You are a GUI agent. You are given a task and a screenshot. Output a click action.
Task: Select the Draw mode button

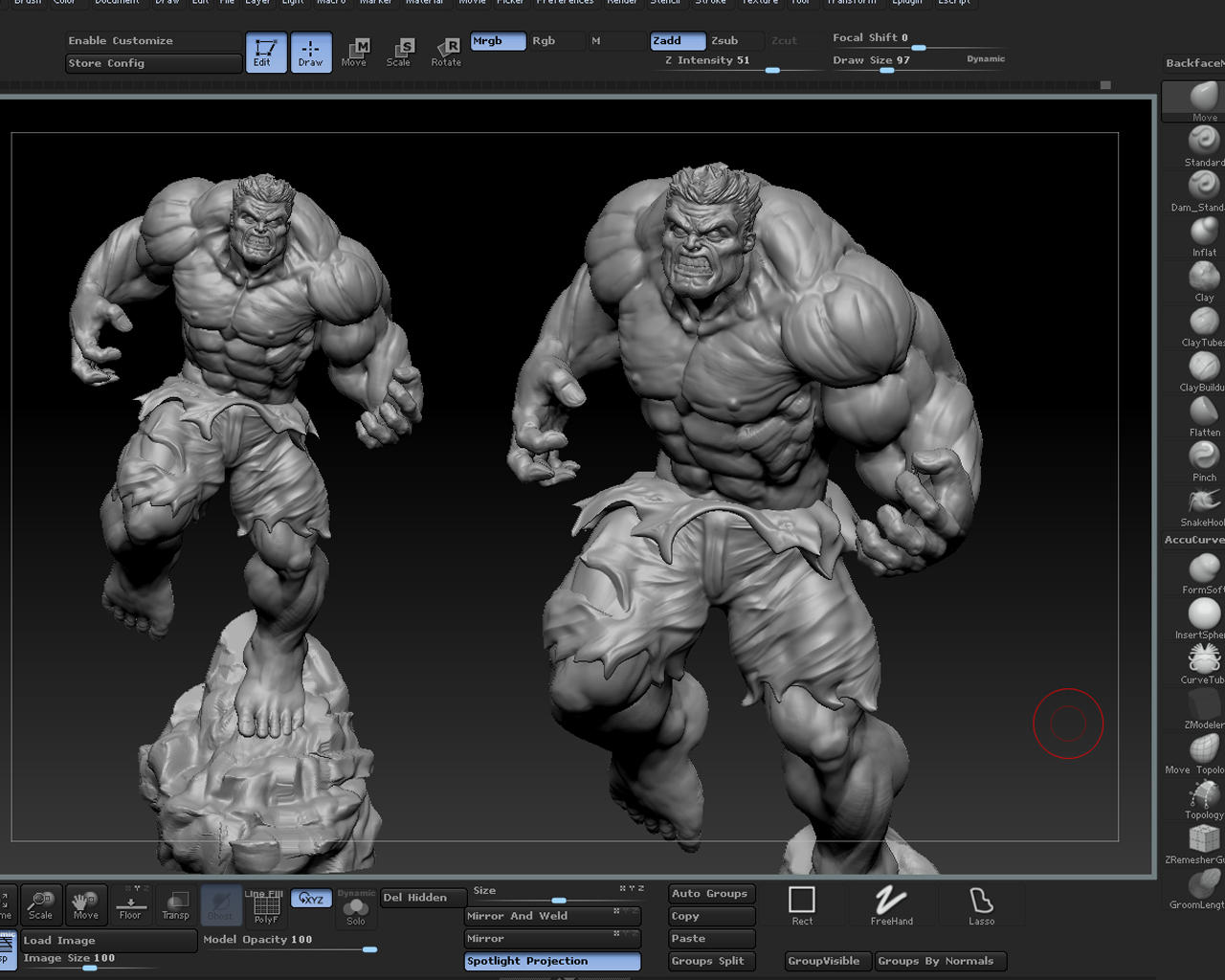[310, 52]
